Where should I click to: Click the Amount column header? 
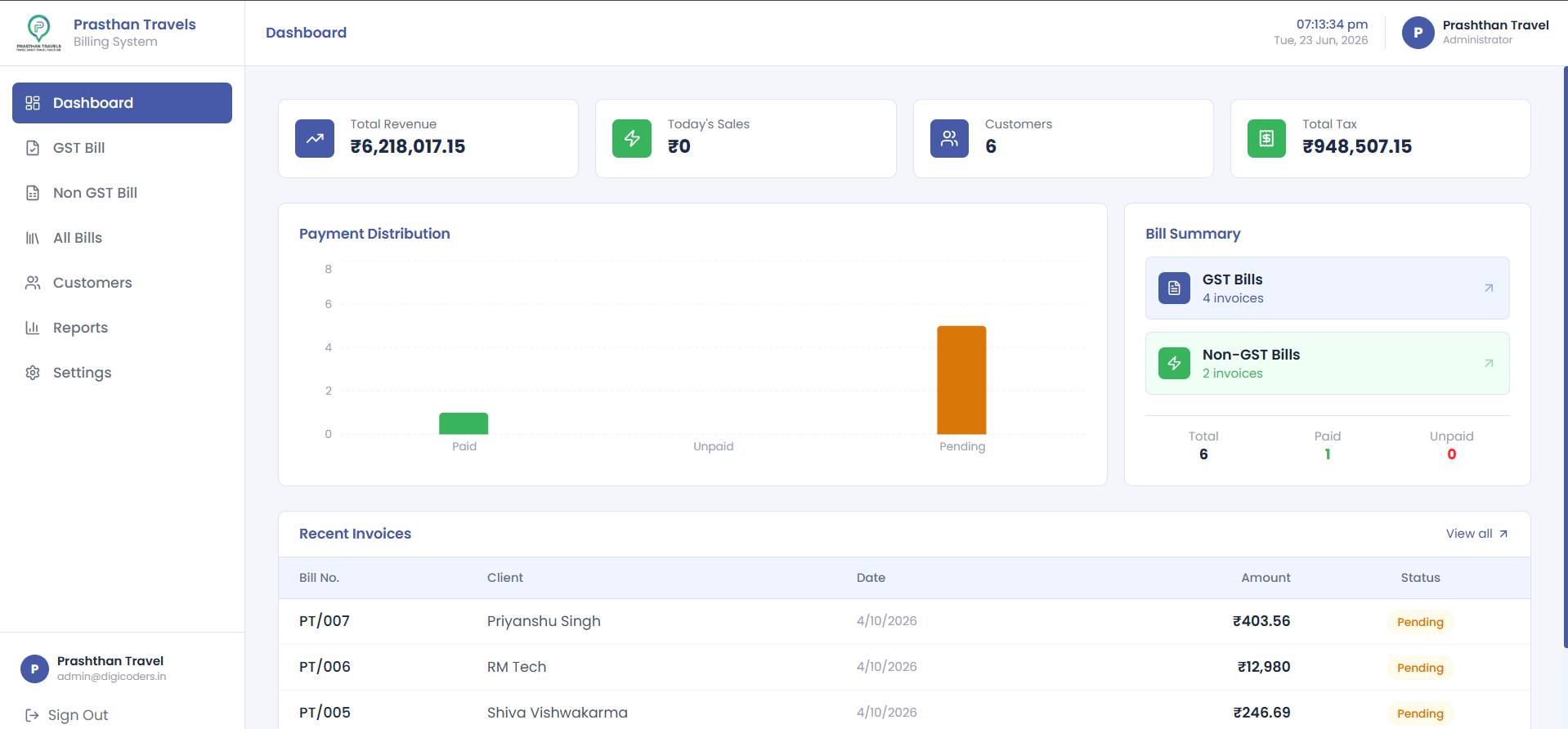coord(1266,578)
